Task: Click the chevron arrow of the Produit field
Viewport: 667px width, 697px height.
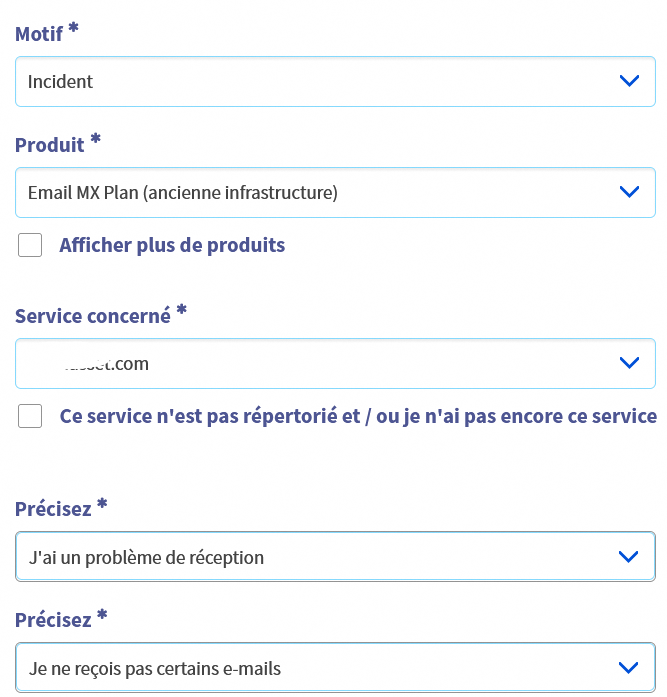Action: 629,192
